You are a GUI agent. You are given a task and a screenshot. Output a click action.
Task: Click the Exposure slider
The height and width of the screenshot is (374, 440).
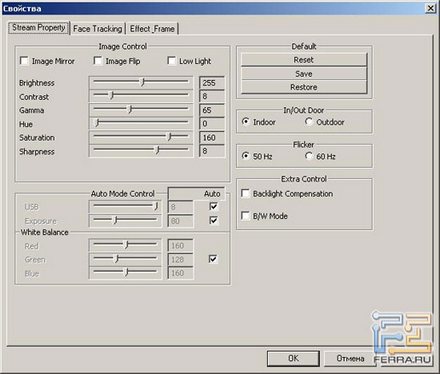tap(125, 220)
